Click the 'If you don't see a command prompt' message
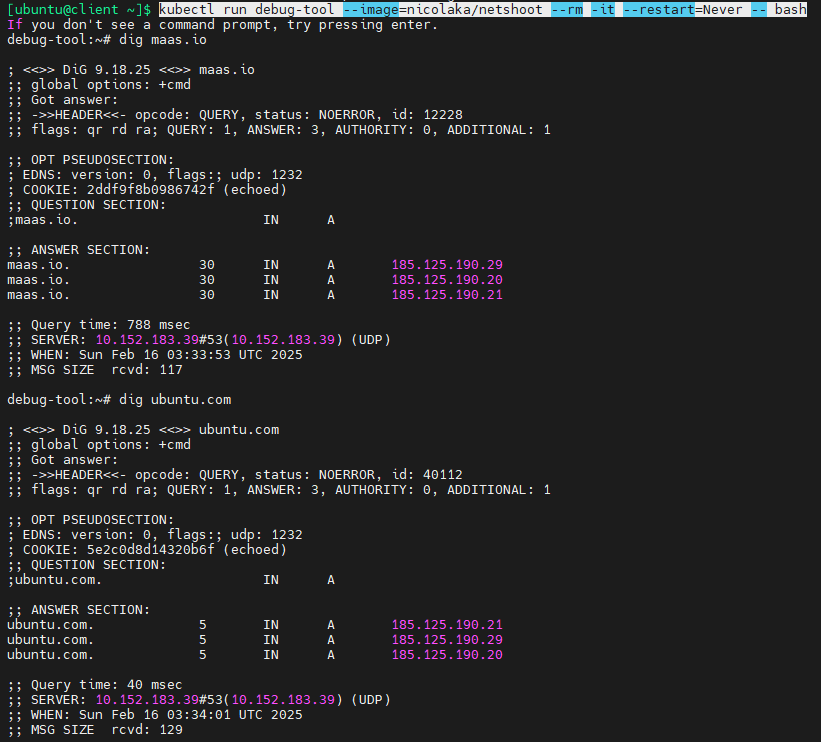 coord(223,25)
